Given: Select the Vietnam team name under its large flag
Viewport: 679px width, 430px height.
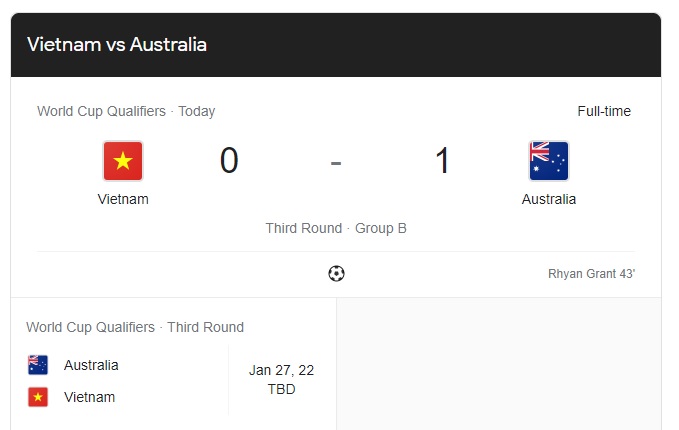Looking at the screenshot, I should (x=123, y=199).
